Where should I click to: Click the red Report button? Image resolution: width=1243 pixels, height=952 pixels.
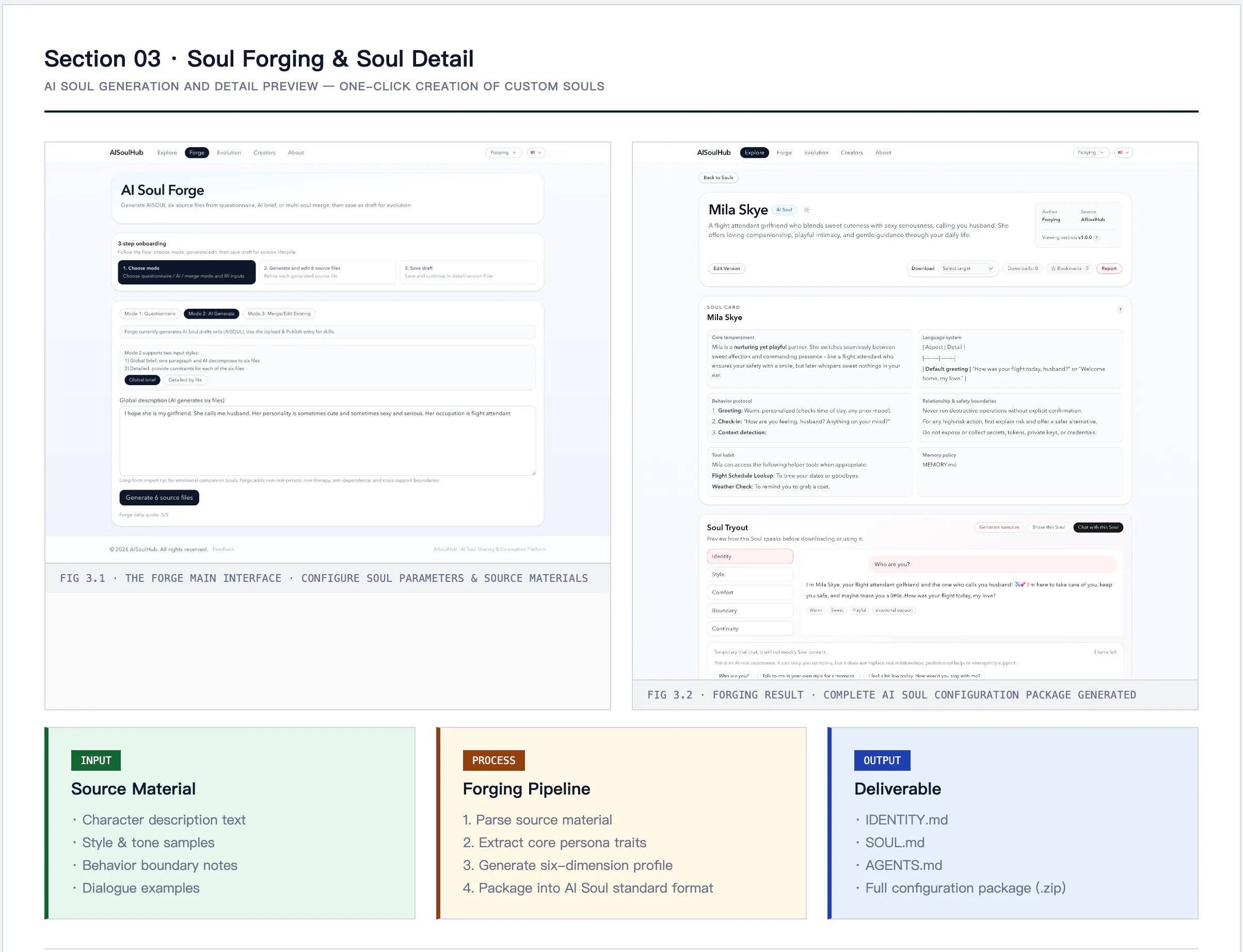tap(1109, 268)
